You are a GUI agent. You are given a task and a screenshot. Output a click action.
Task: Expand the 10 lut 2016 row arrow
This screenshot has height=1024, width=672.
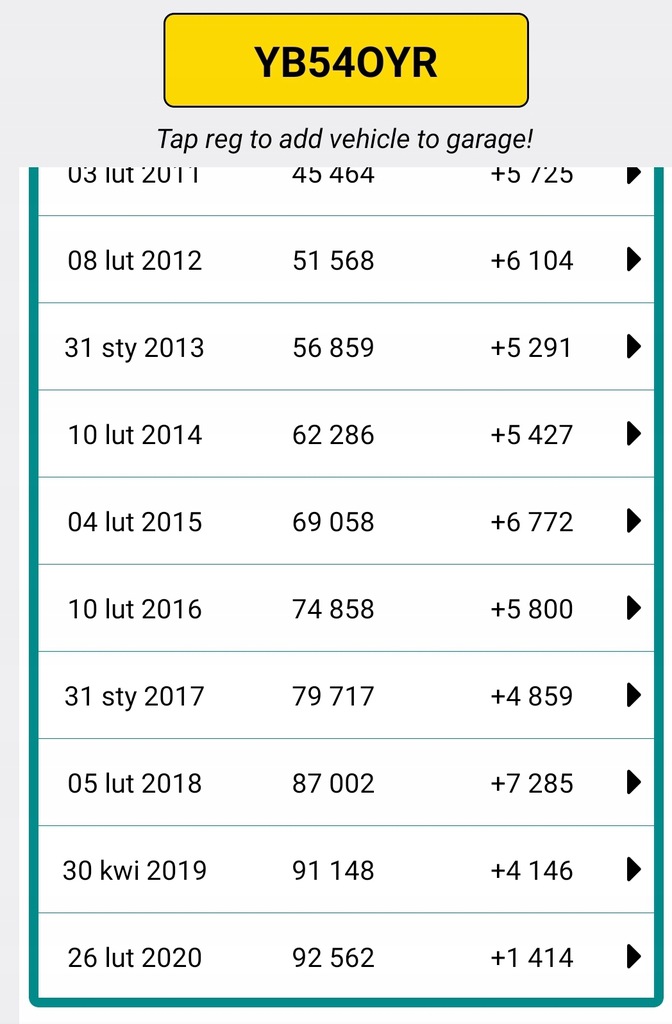pos(632,608)
